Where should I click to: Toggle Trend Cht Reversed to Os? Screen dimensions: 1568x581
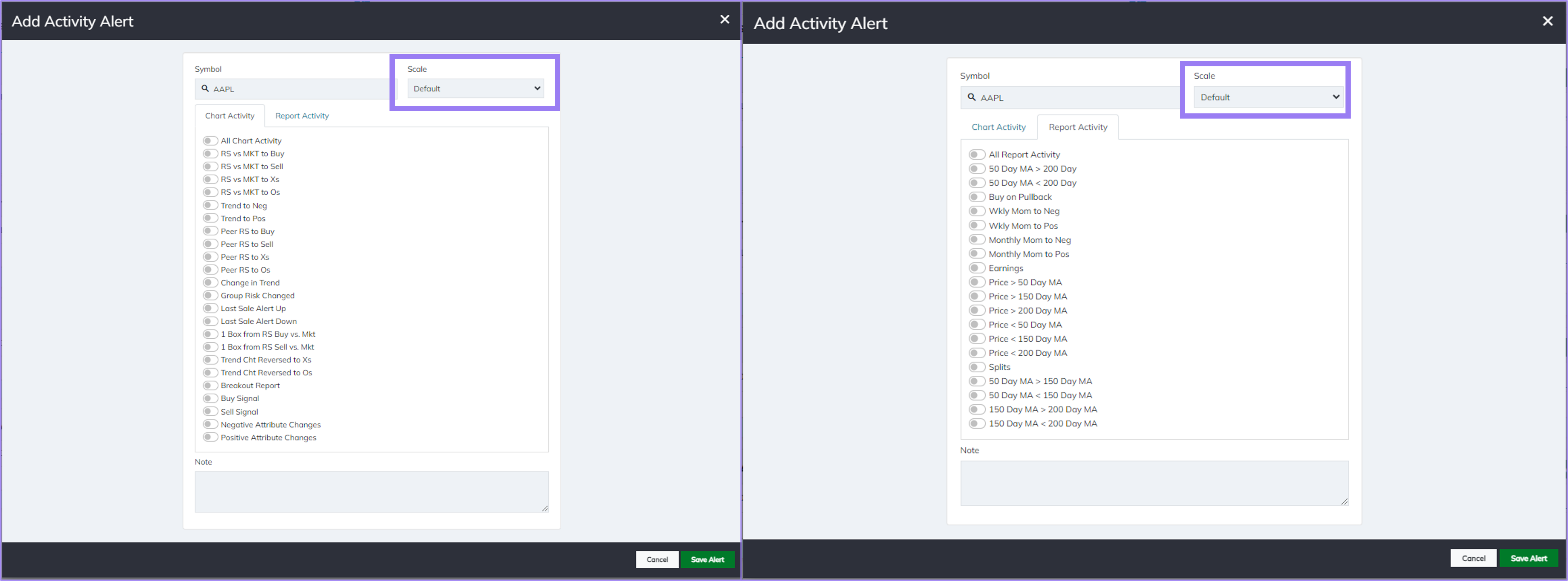[x=210, y=373]
